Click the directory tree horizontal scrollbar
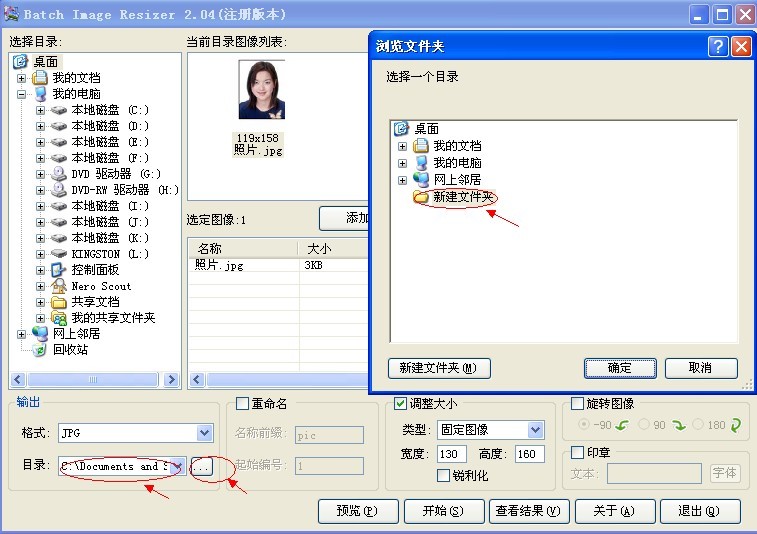Viewport: 757px width, 534px height. [95, 380]
